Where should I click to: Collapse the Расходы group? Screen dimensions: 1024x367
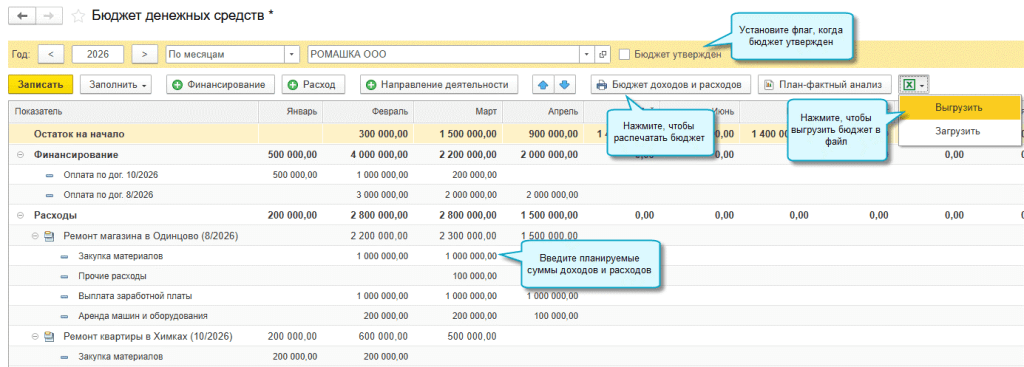tap(20, 215)
